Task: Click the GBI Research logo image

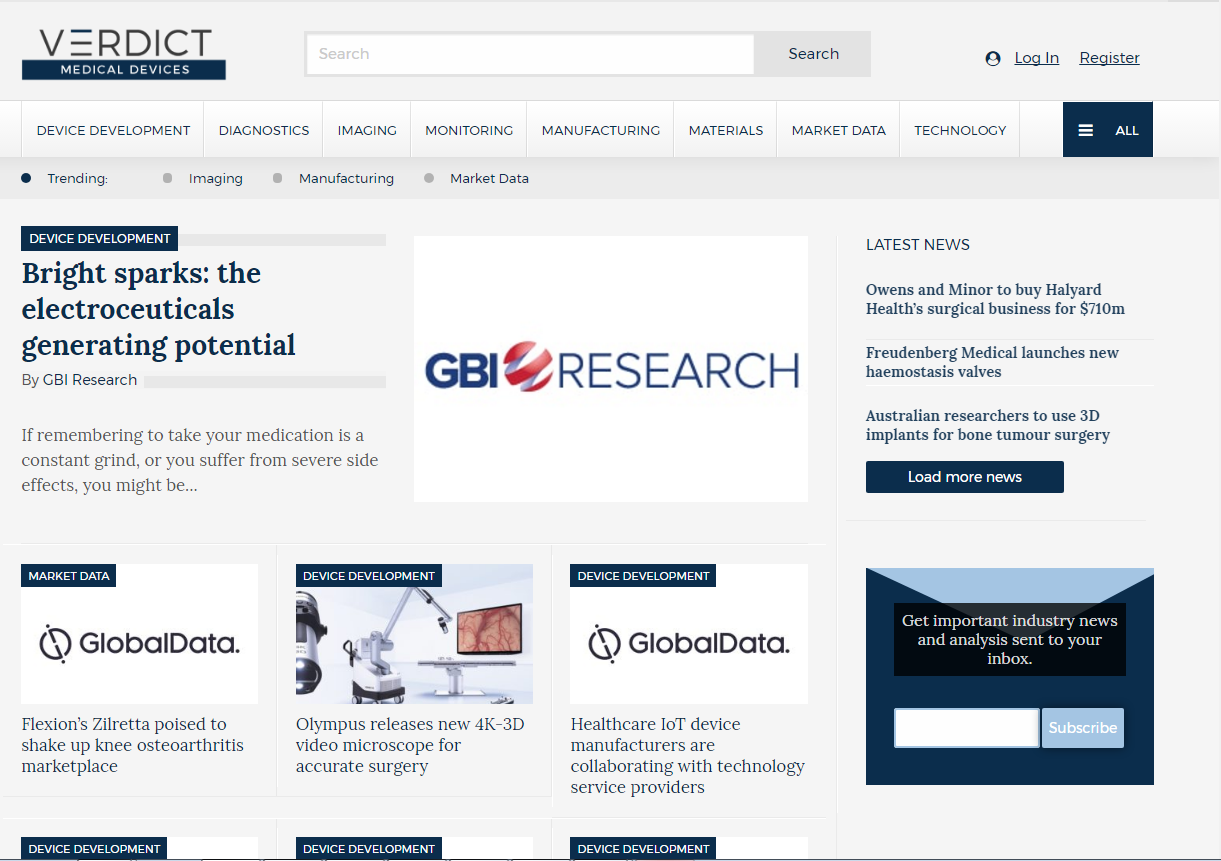Action: [x=610, y=369]
